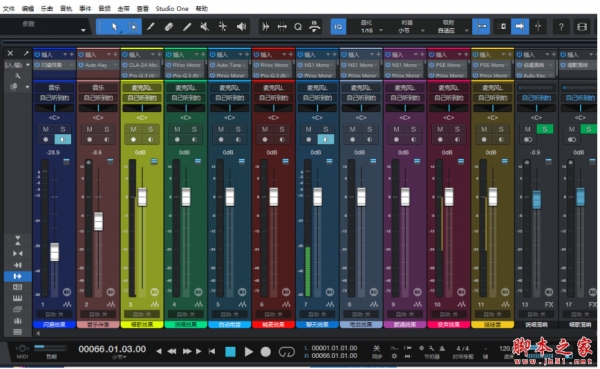
Task: Open the video player filmstrip icon
Action: (582, 26)
